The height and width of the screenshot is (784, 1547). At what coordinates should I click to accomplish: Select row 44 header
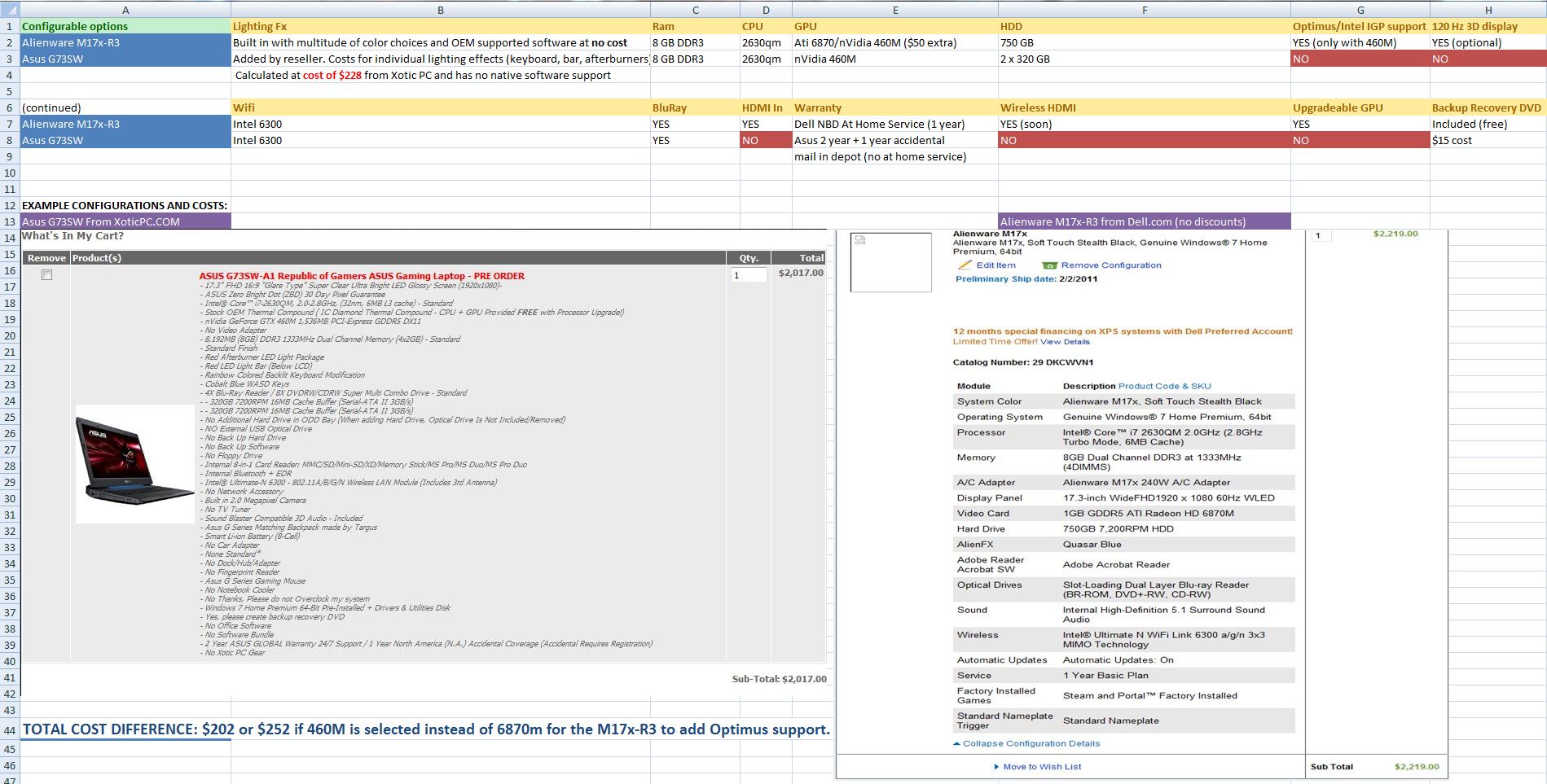(x=10, y=729)
